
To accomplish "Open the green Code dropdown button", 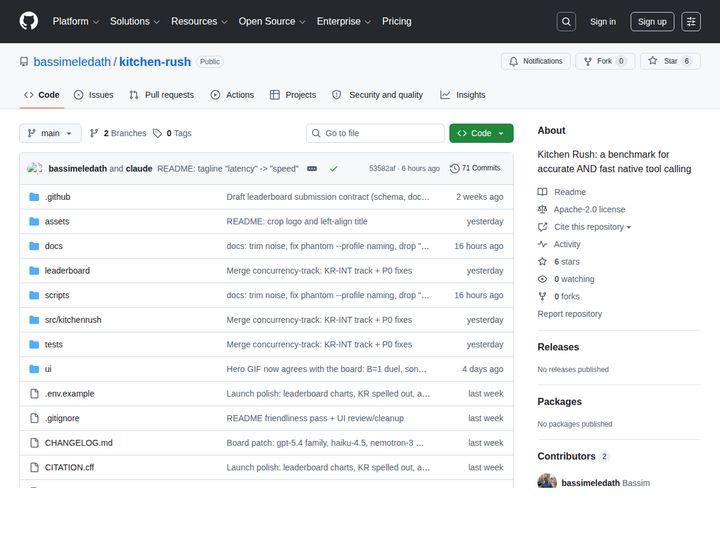I will tap(481, 133).
